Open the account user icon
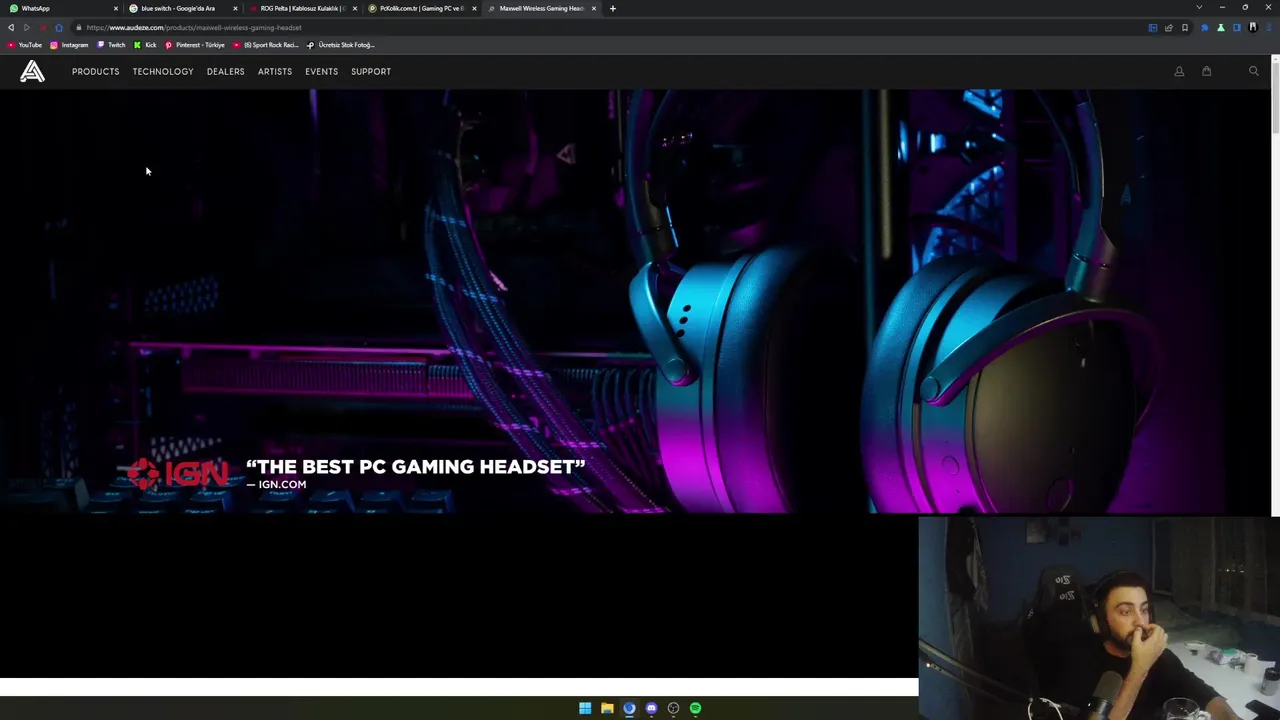The width and height of the screenshot is (1280, 720). click(1179, 71)
